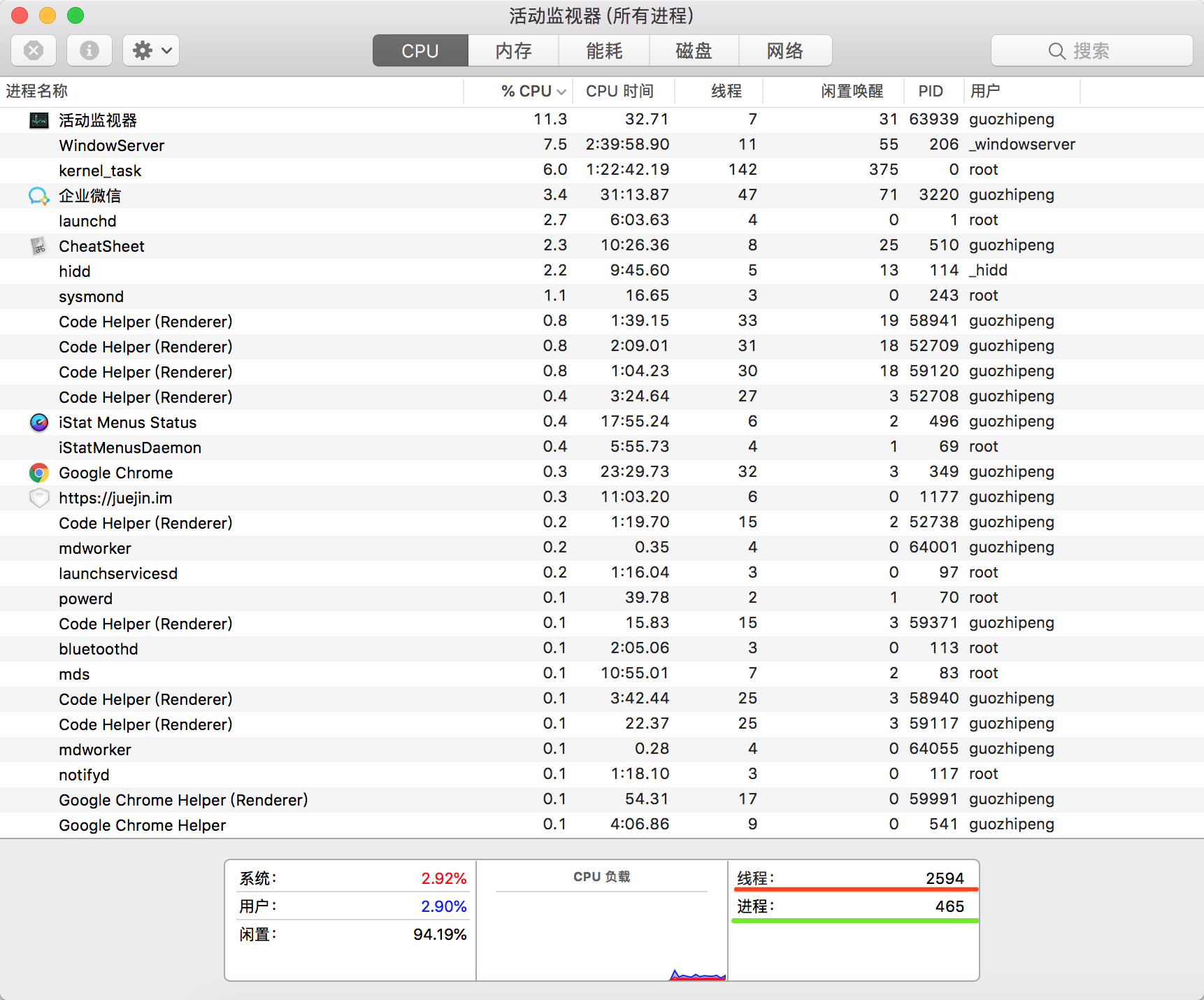Image resolution: width=1204 pixels, height=1000 pixels.
Task: Click the 线程 count 2594
Action: coord(945,878)
